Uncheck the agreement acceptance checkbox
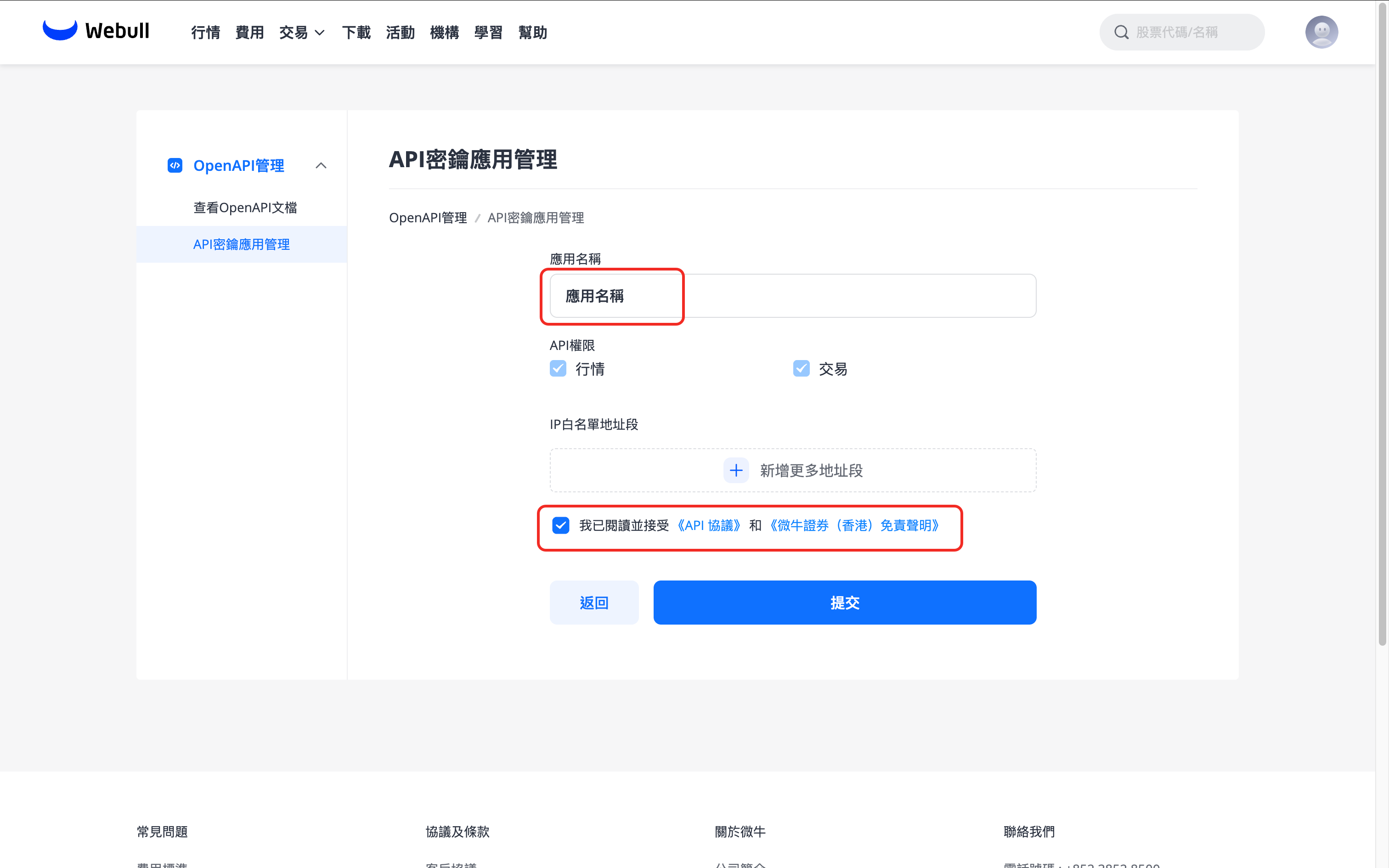The width and height of the screenshot is (1389, 868). point(560,525)
